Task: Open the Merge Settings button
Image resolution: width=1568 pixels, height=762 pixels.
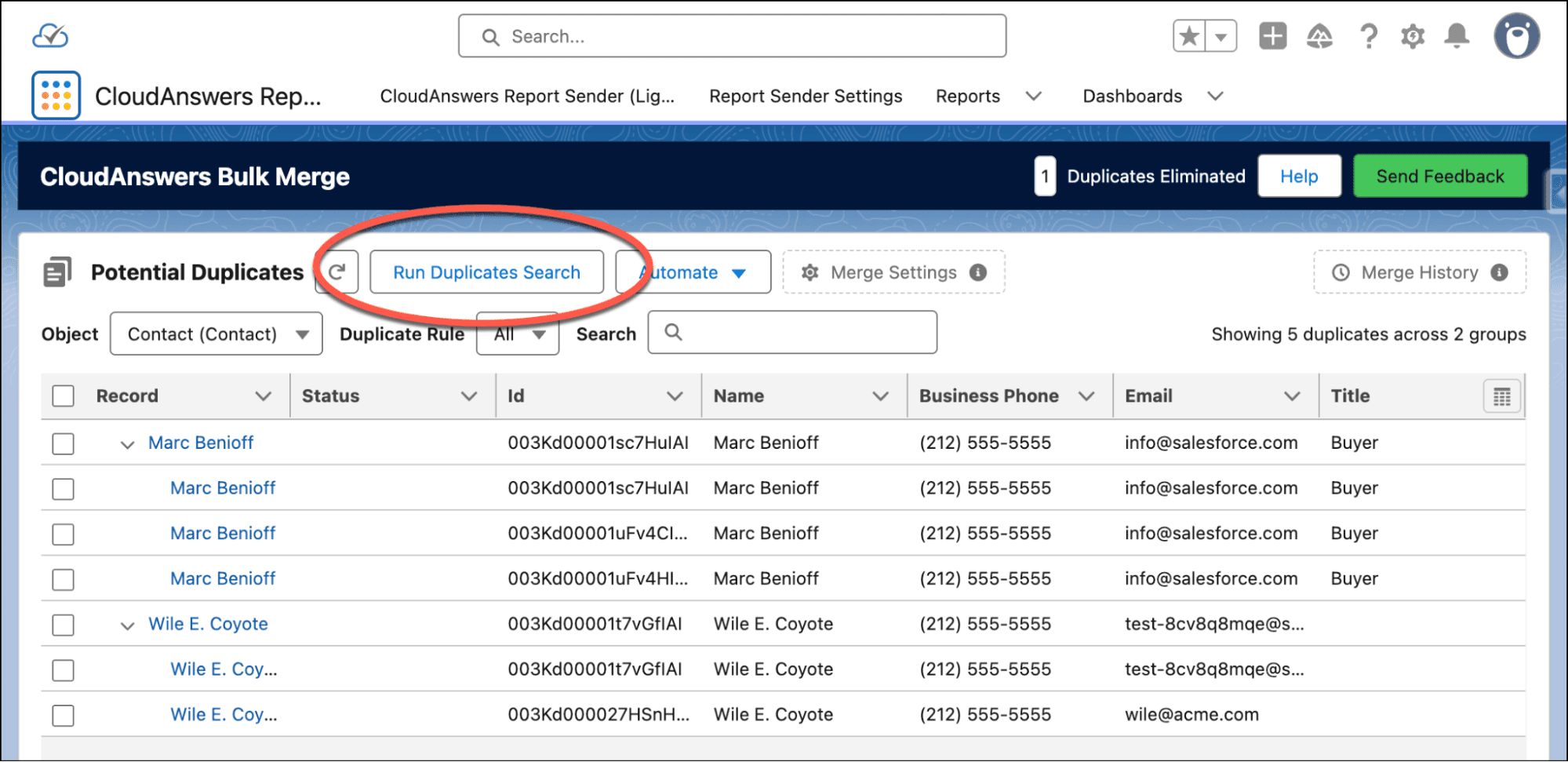Action: 893,272
